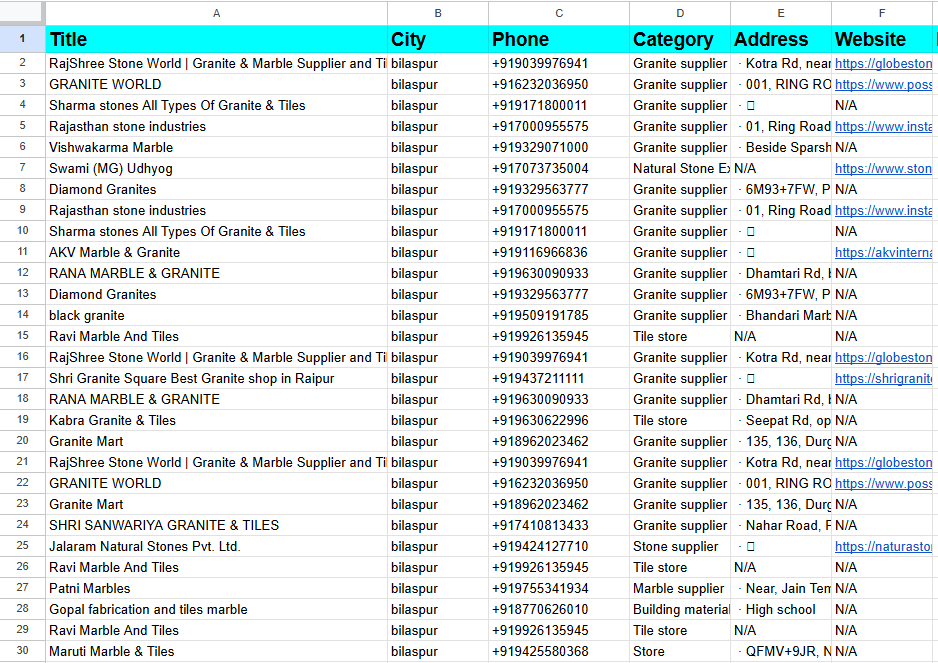Select Swami (MG) Udhyog cell
This screenshot has width=938, height=663.
(217, 168)
